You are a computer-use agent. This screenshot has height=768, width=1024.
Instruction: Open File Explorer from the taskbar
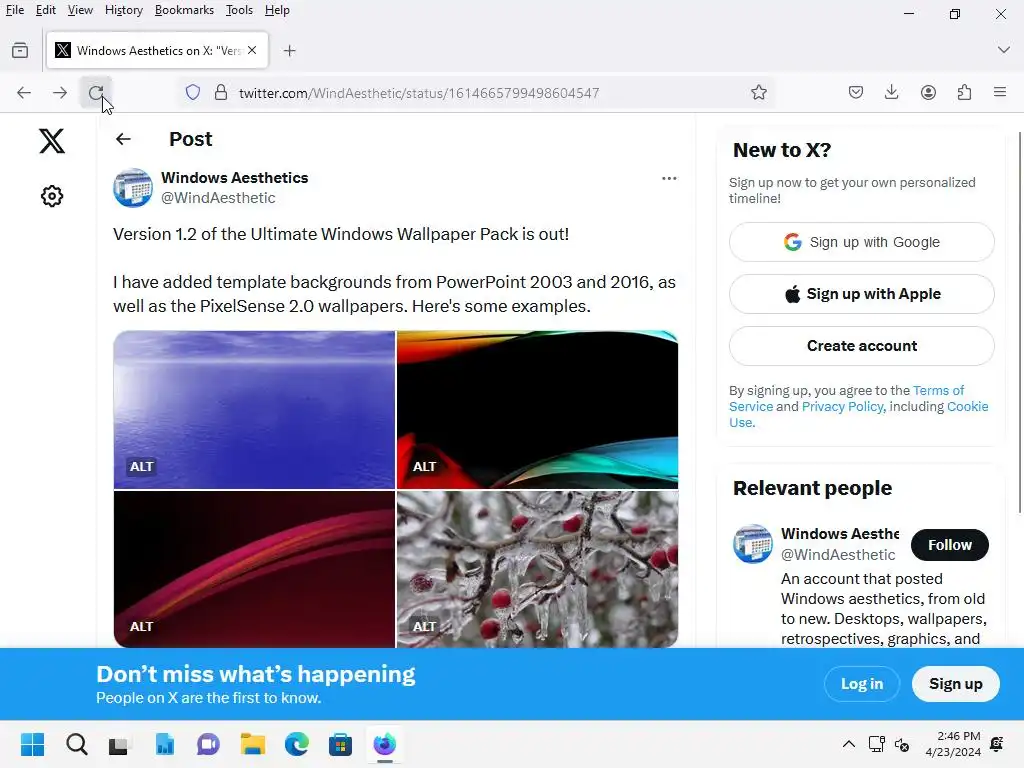click(x=253, y=744)
